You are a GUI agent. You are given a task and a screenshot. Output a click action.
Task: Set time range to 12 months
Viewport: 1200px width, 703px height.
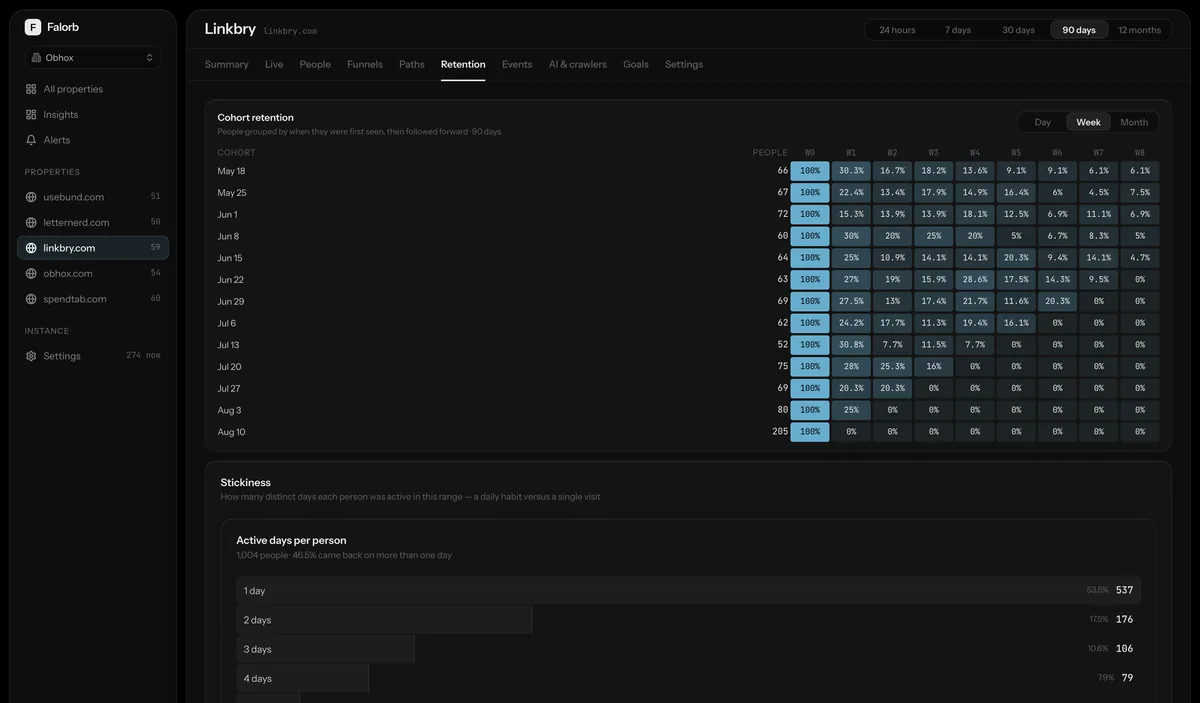tap(1140, 30)
